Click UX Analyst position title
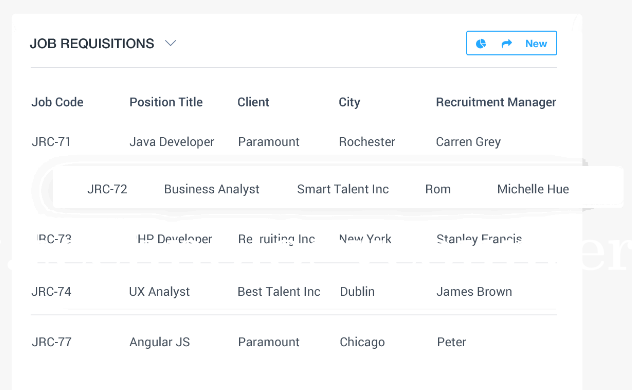The image size is (632, 390). (159, 292)
